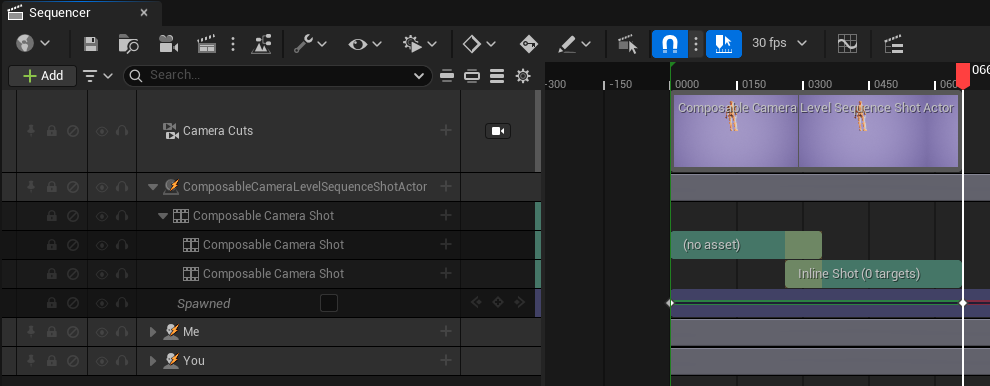Click the clapperboard with cursor selection icon
The height and width of the screenshot is (386, 990).
[x=628, y=44]
